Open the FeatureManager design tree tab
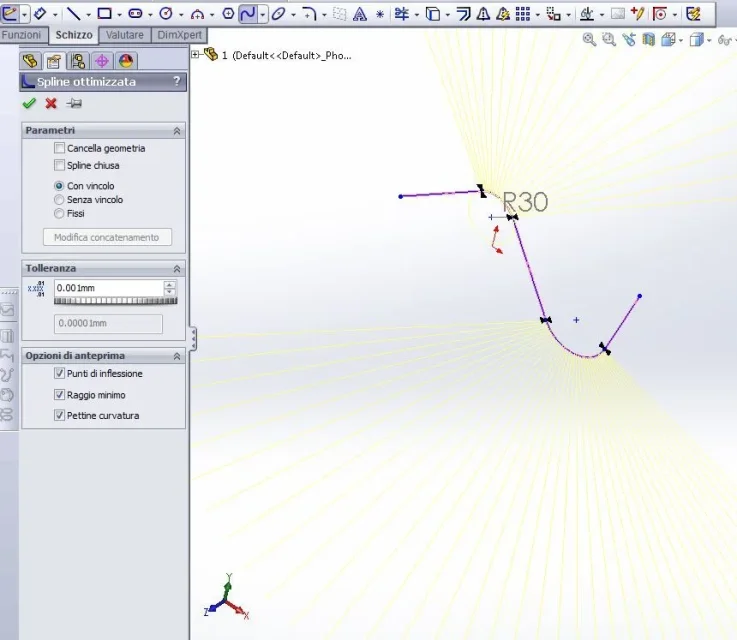The image size is (737, 640). [30, 61]
